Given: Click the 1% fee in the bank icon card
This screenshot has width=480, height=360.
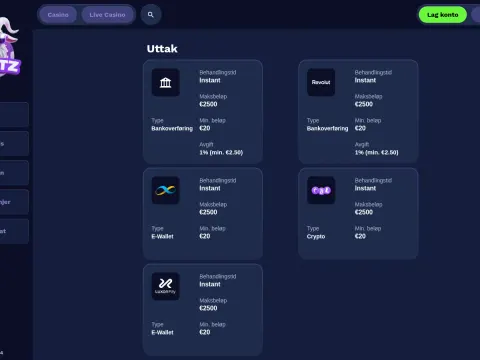Looking at the screenshot, I should click(221, 153).
